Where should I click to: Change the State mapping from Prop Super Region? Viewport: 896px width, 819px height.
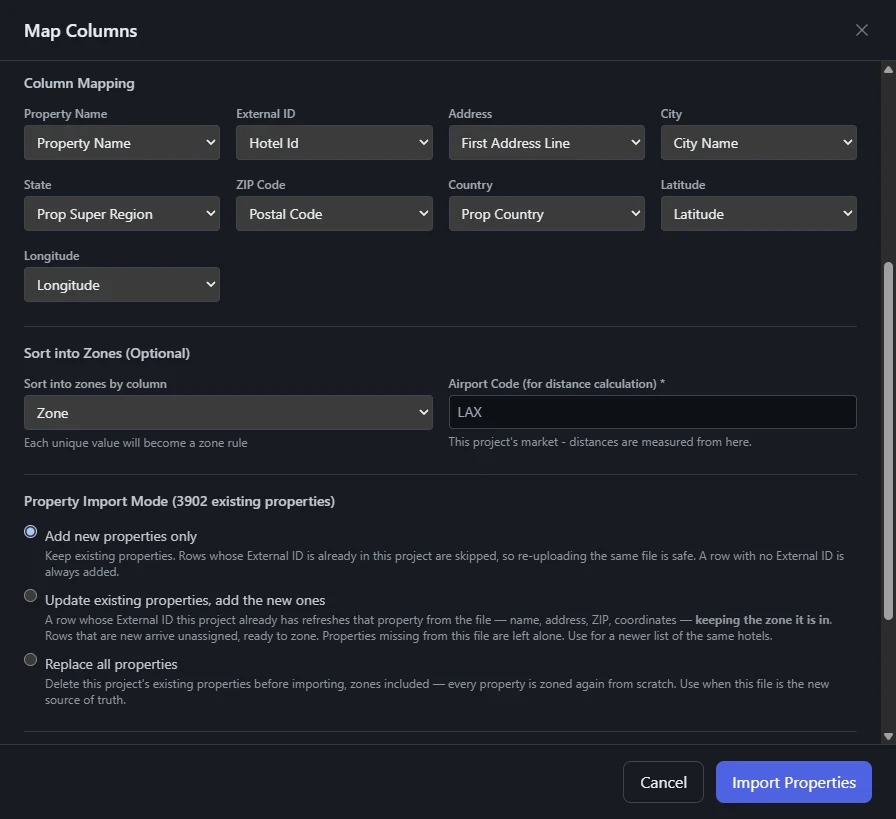(x=122, y=214)
